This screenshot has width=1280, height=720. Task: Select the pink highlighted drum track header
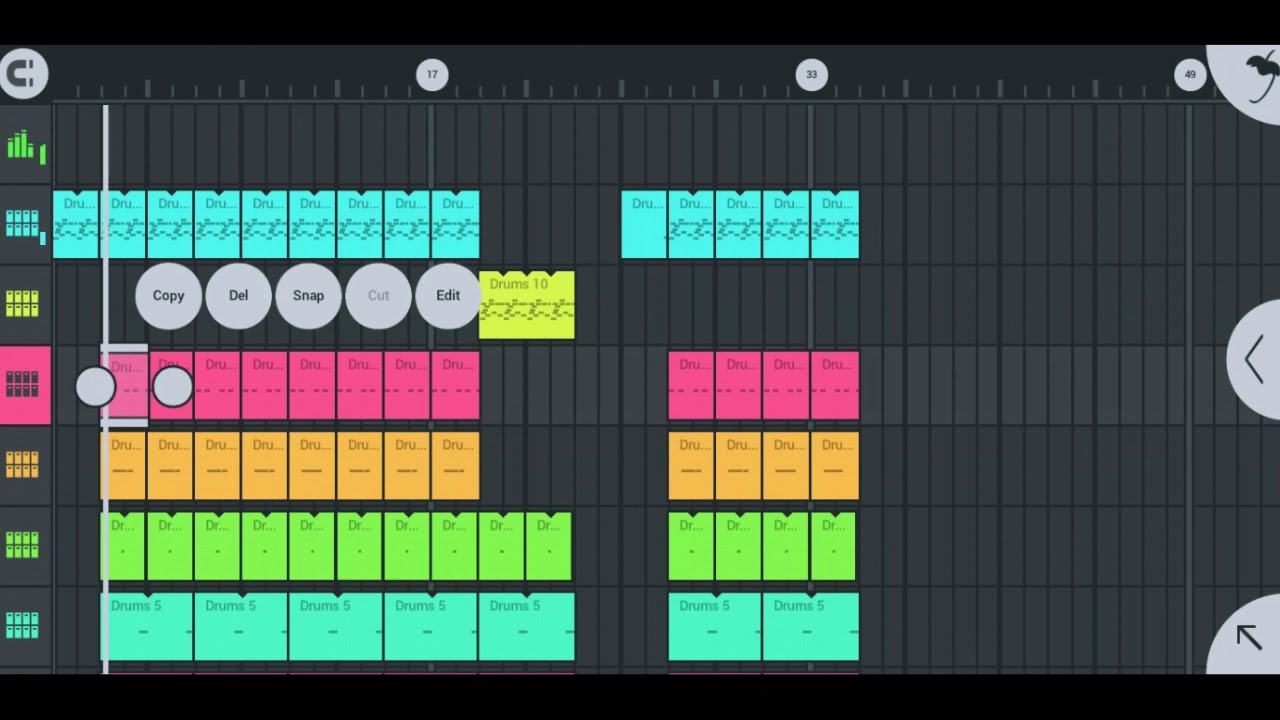point(25,385)
